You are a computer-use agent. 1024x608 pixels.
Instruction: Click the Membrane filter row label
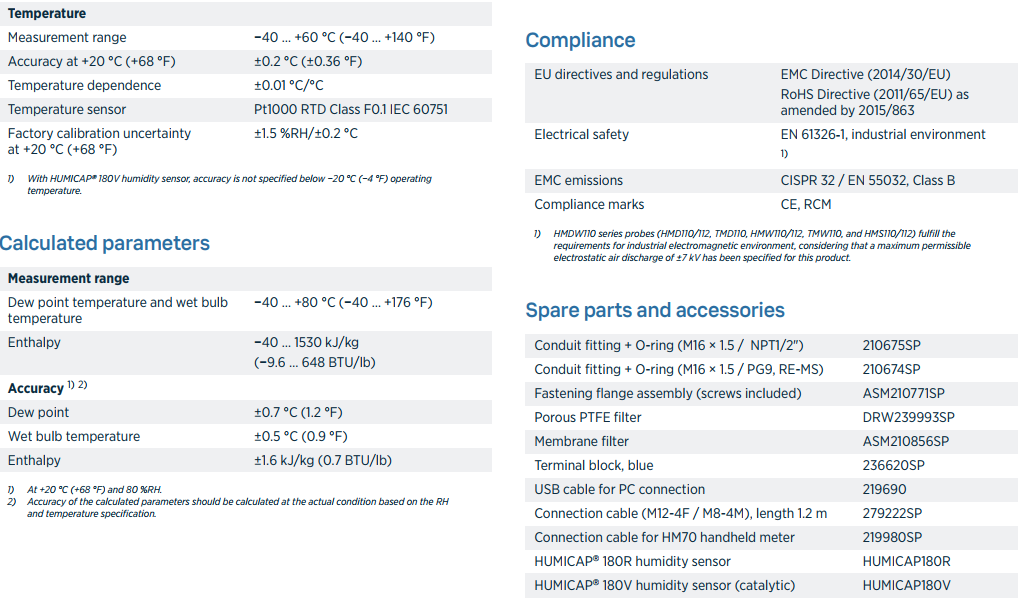(x=581, y=441)
